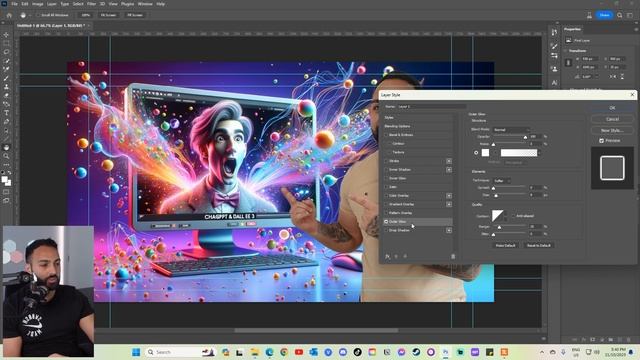Click the Range slider handle
The width and height of the screenshot is (640, 360).
499,227
